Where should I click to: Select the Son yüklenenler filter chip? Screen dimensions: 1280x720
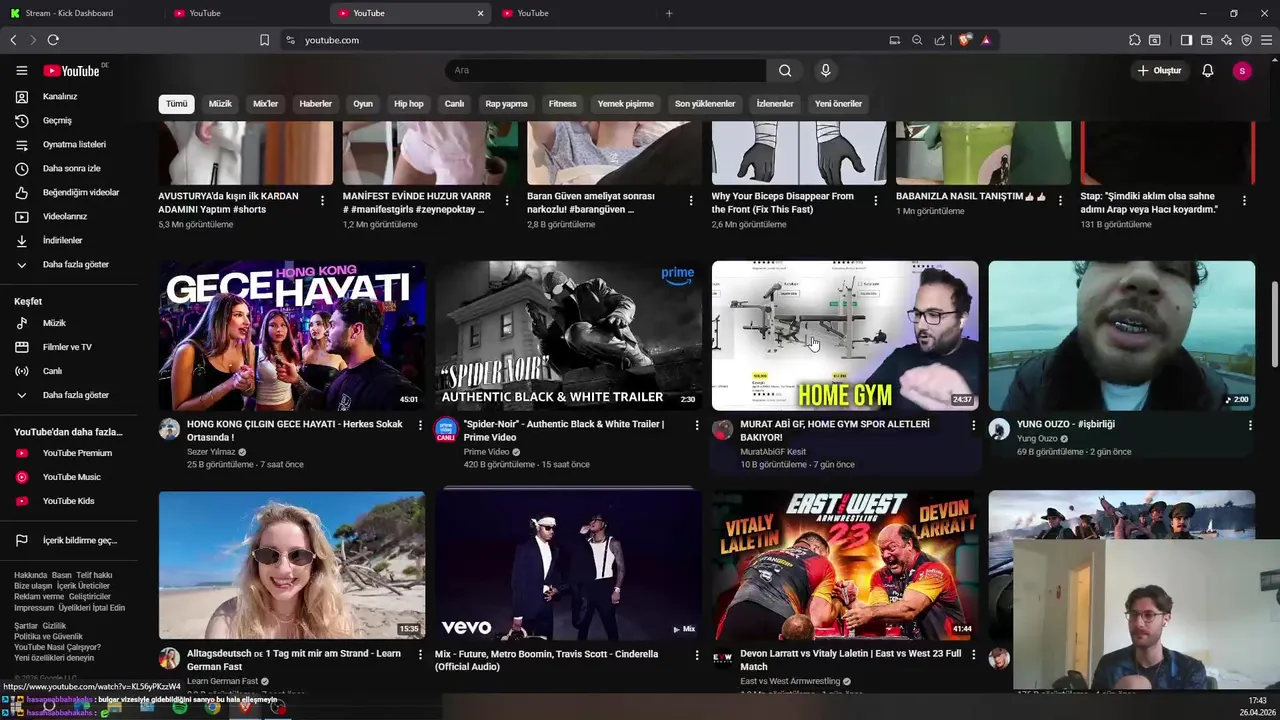click(x=705, y=104)
